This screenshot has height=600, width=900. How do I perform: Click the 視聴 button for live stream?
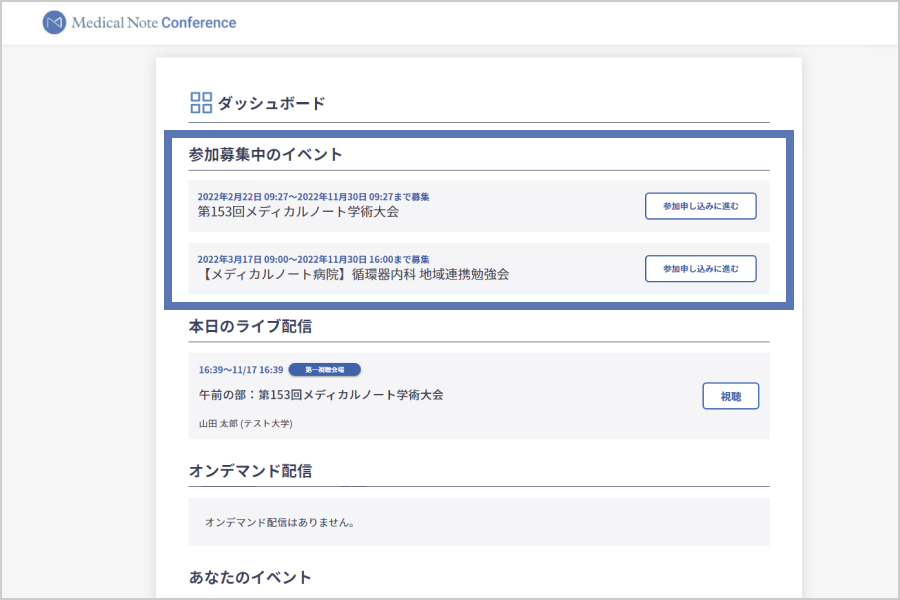pos(731,396)
